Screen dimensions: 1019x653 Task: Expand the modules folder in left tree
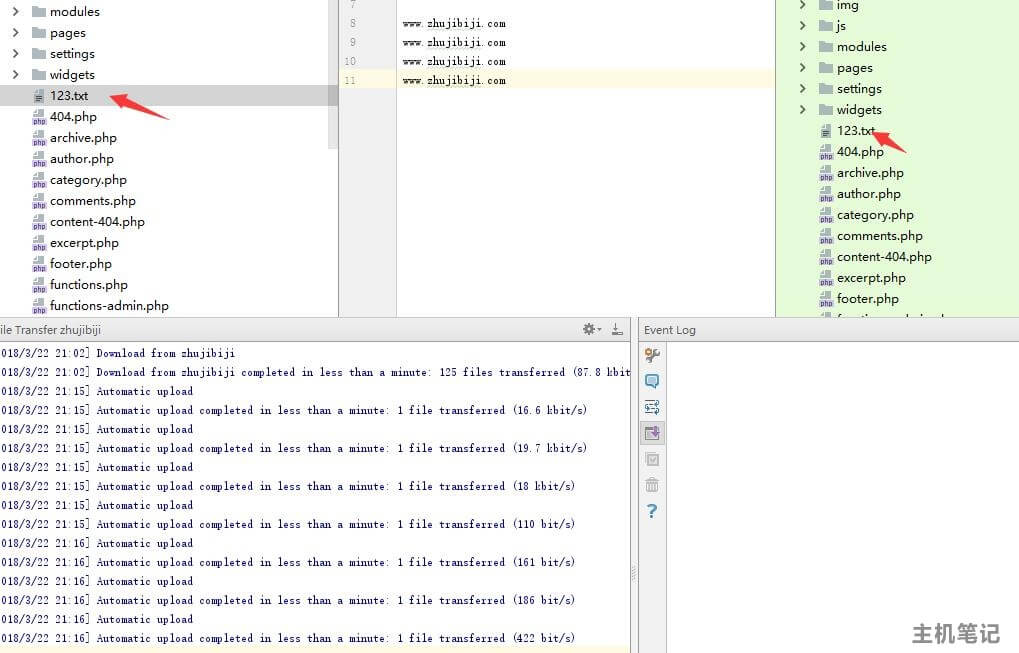(x=16, y=12)
